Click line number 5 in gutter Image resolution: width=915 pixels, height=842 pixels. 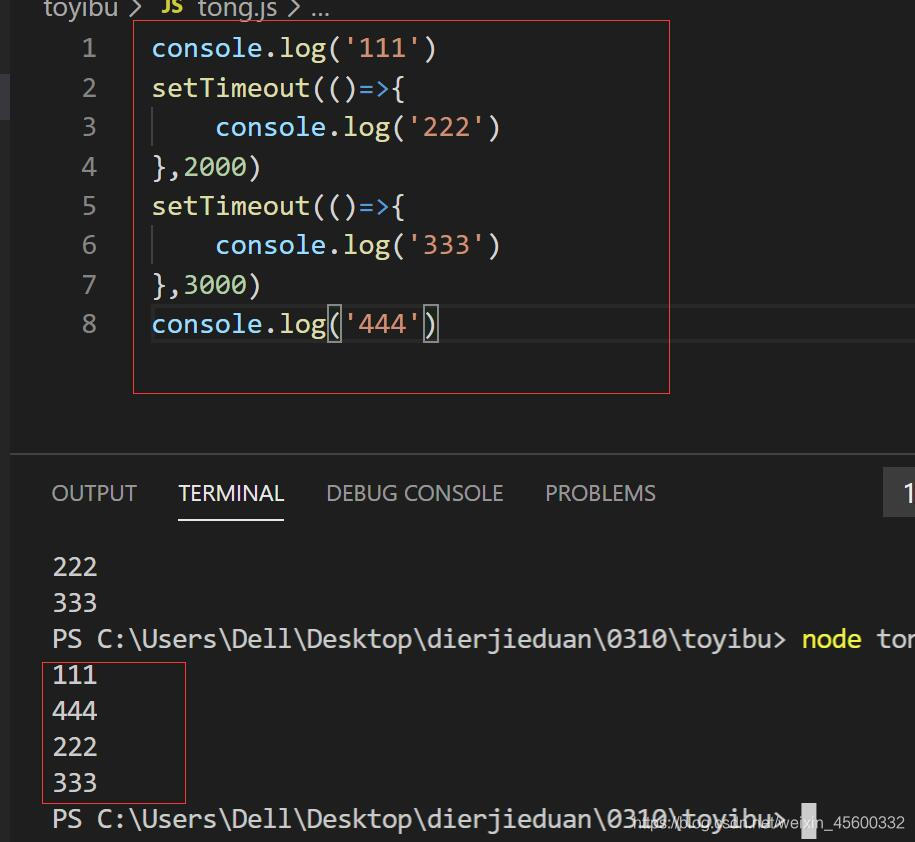point(89,206)
